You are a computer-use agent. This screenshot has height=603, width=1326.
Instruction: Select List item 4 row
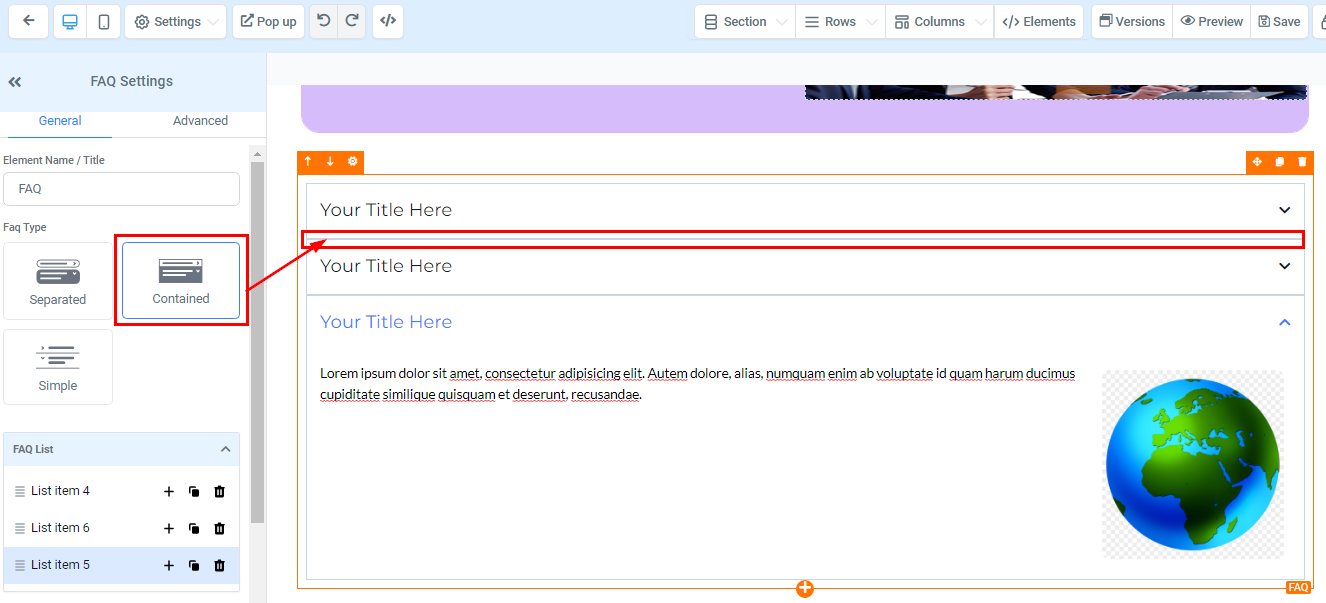point(121,491)
